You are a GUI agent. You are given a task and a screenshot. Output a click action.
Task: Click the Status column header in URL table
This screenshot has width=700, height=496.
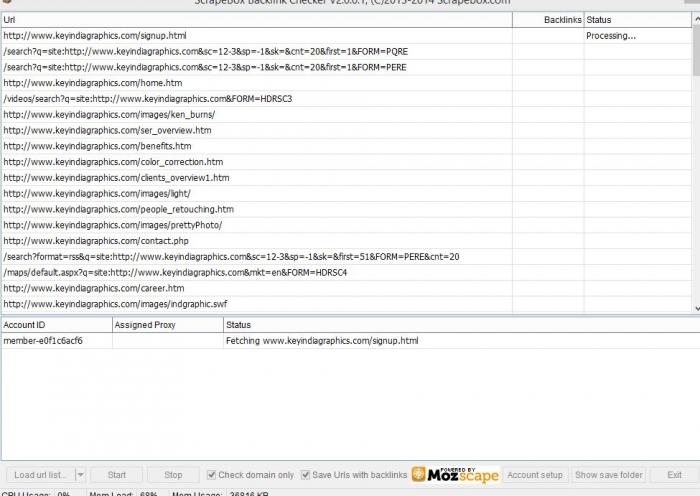coord(638,20)
